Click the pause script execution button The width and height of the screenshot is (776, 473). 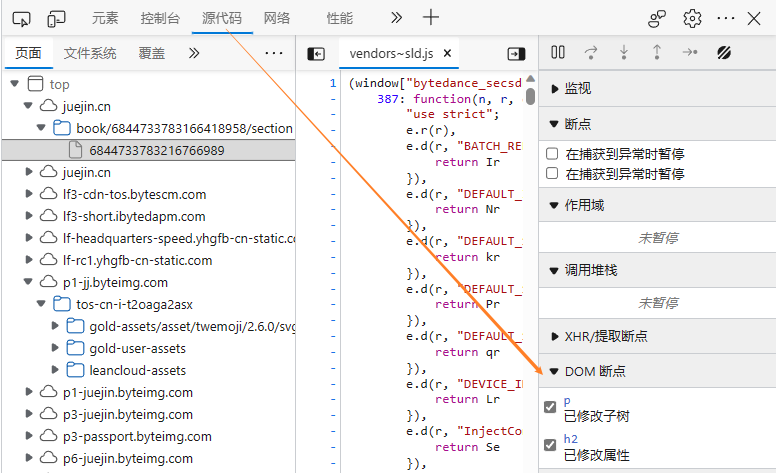coord(558,52)
